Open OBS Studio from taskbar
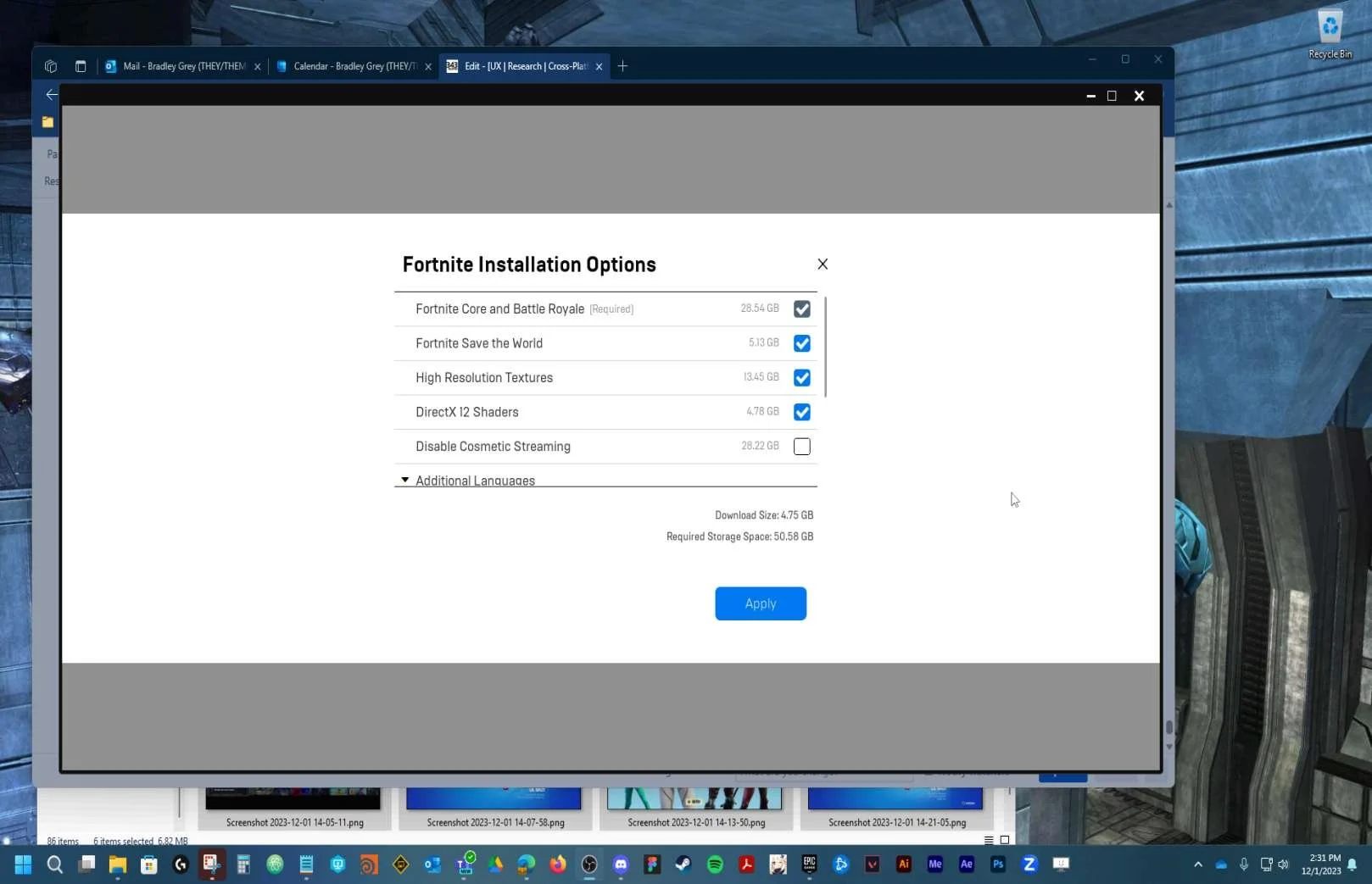The image size is (1372, 884). pos(589,865)
